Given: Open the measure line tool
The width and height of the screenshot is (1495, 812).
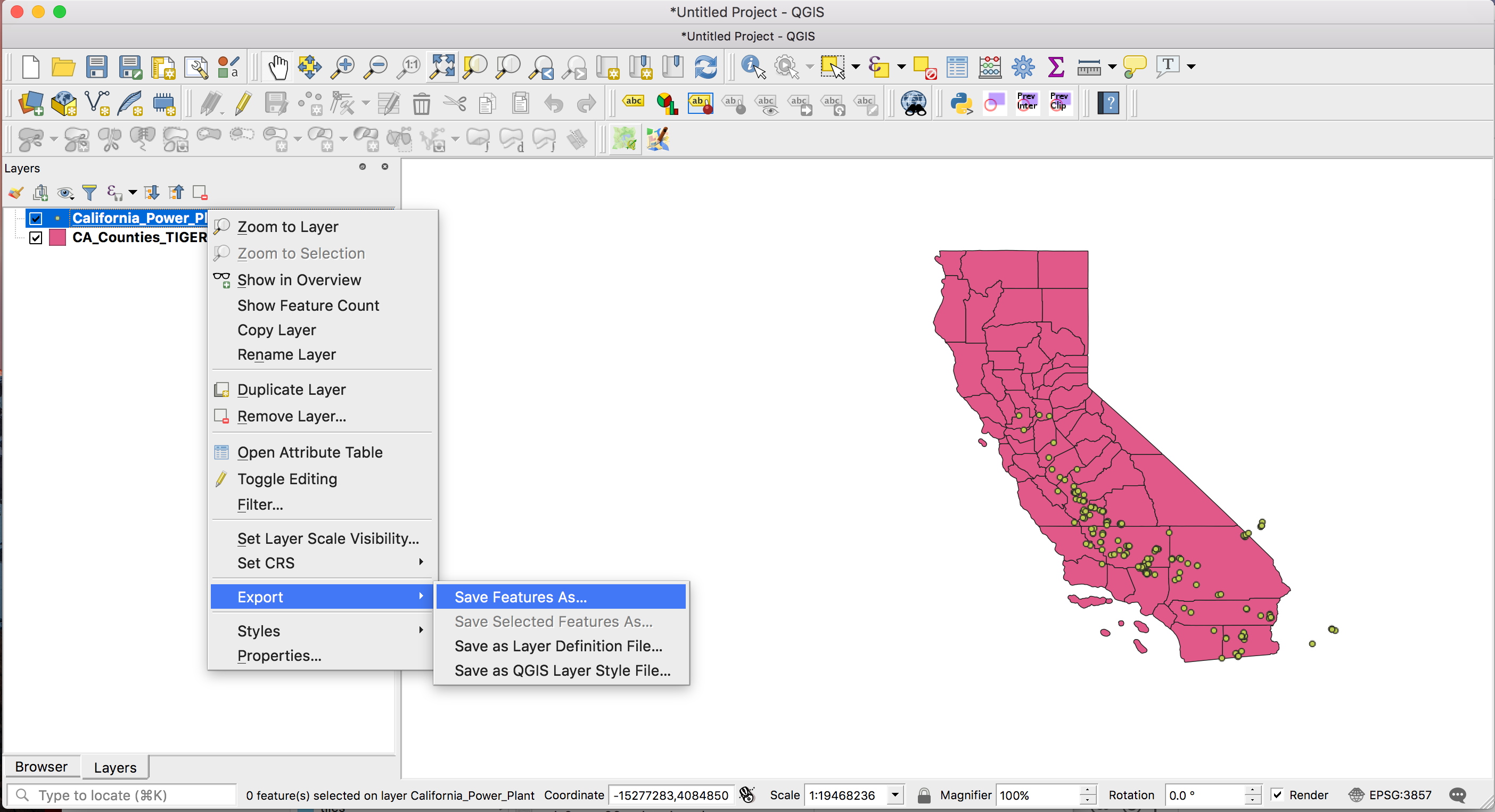Looking at the screenshot, I should click(1090, 66).
